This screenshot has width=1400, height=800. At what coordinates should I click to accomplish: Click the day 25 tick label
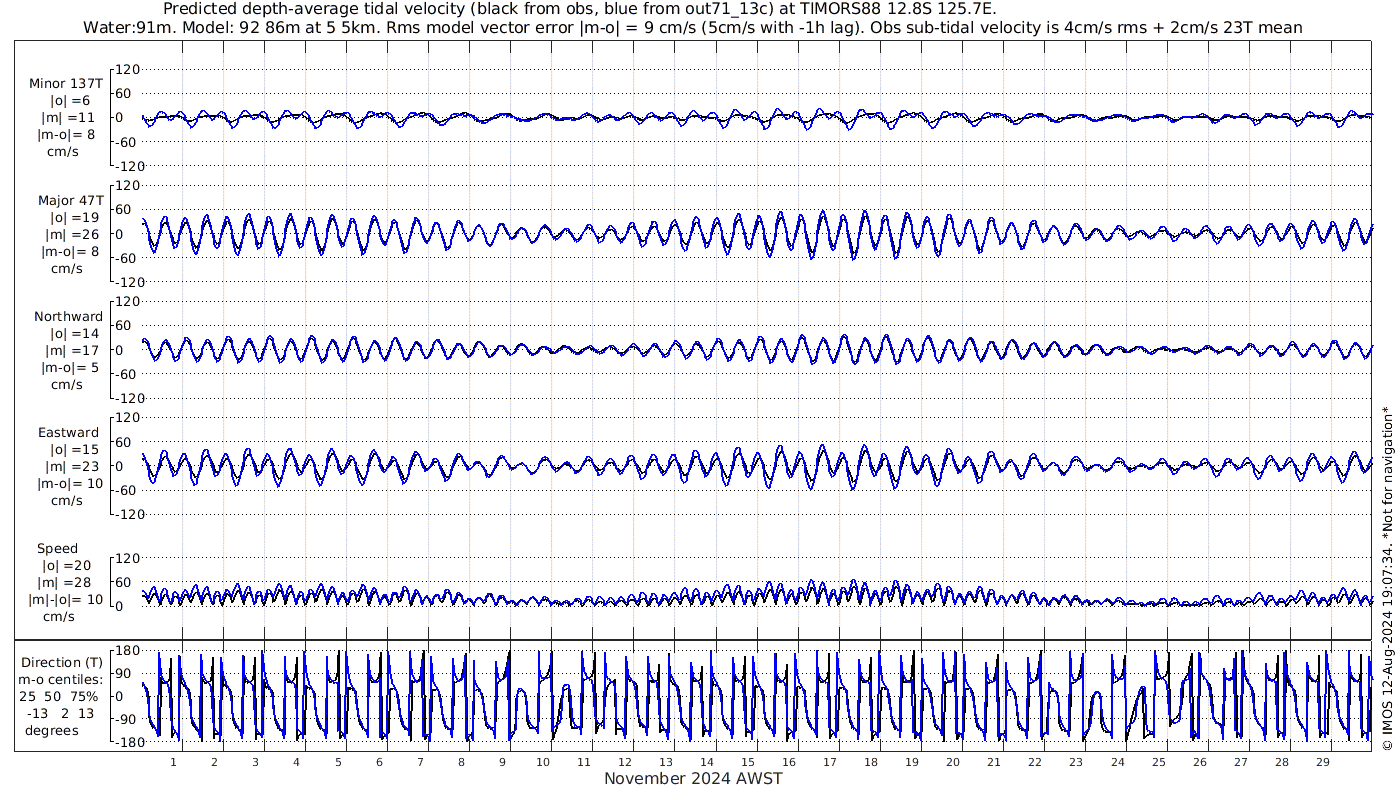(1158, 762)
